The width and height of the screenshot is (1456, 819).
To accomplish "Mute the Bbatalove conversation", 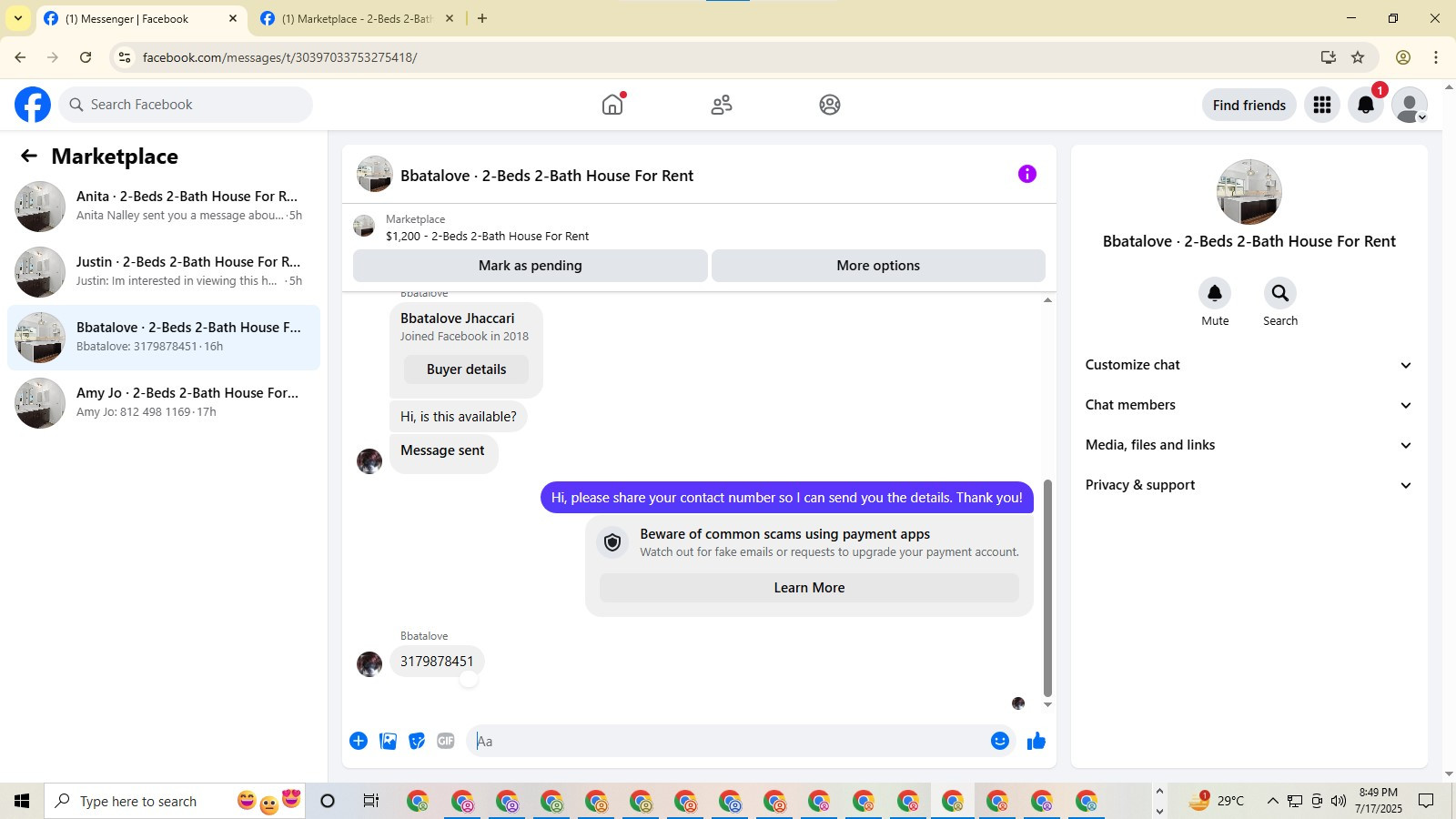I will click(x=1215, y=293).
